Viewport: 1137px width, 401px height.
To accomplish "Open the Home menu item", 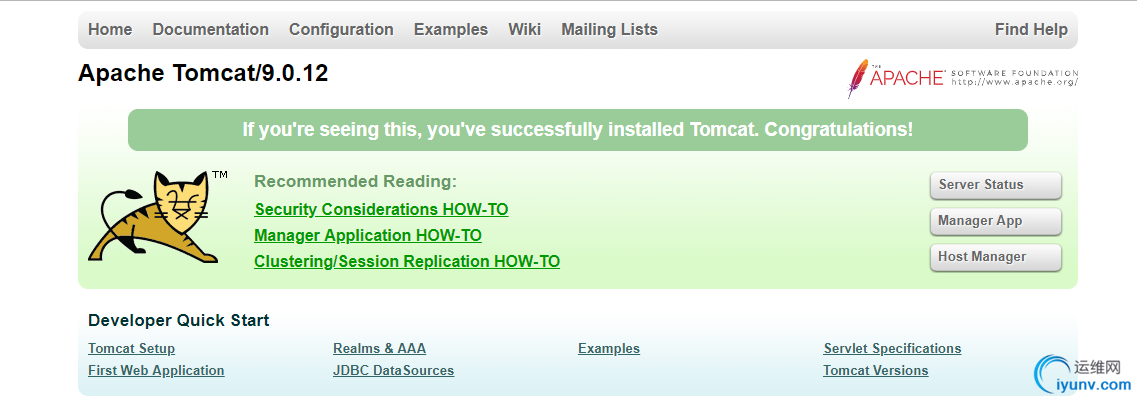I will (110, 30).
